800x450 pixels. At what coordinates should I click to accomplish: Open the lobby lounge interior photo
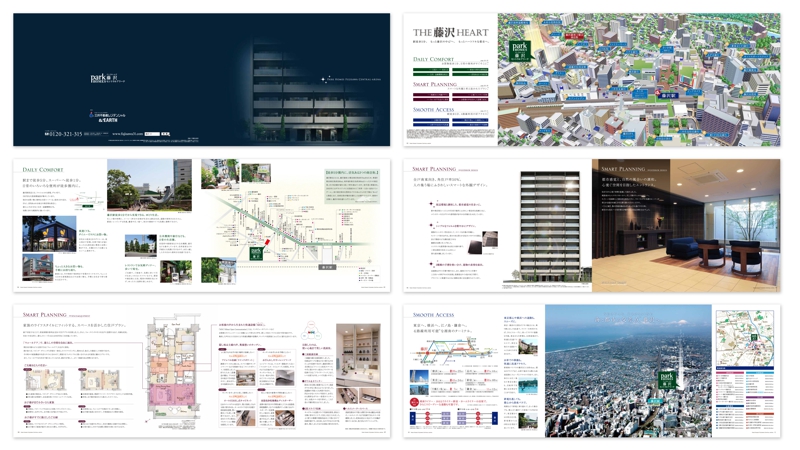686,226
